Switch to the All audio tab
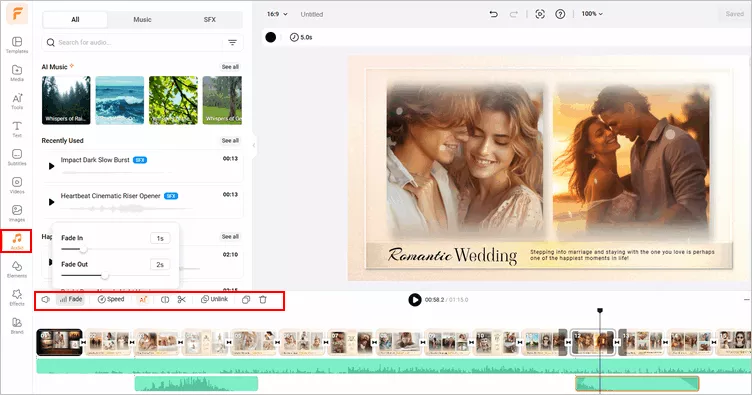 point(75,20)
